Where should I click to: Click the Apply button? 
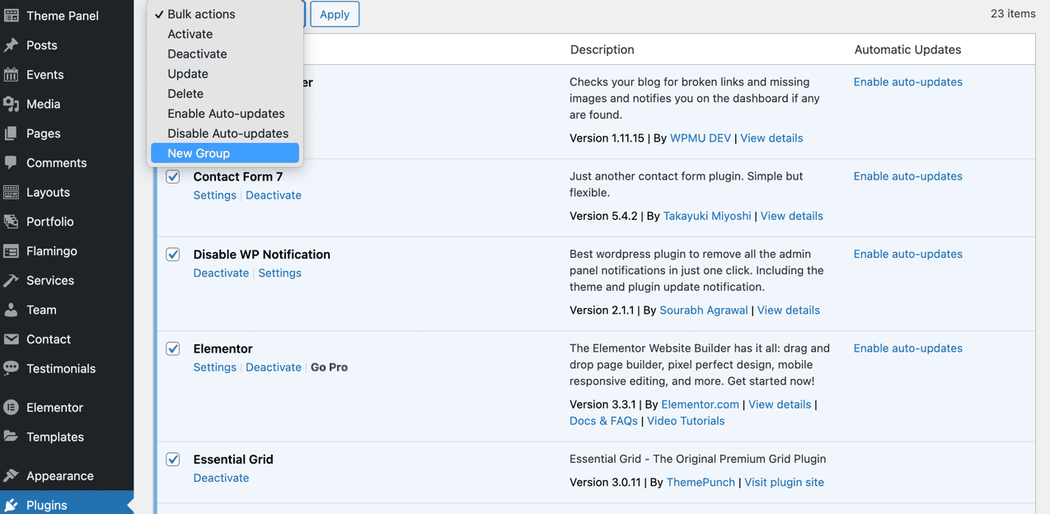point(335,14)
